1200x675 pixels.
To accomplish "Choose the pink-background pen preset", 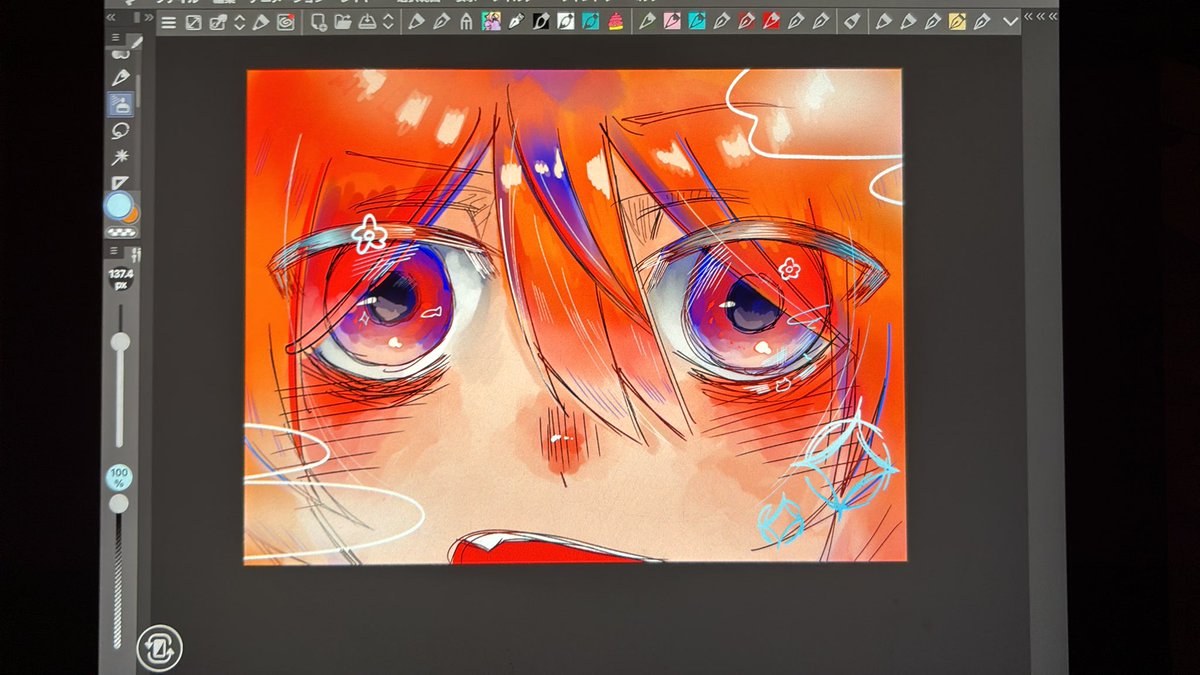I will (672, 21).
